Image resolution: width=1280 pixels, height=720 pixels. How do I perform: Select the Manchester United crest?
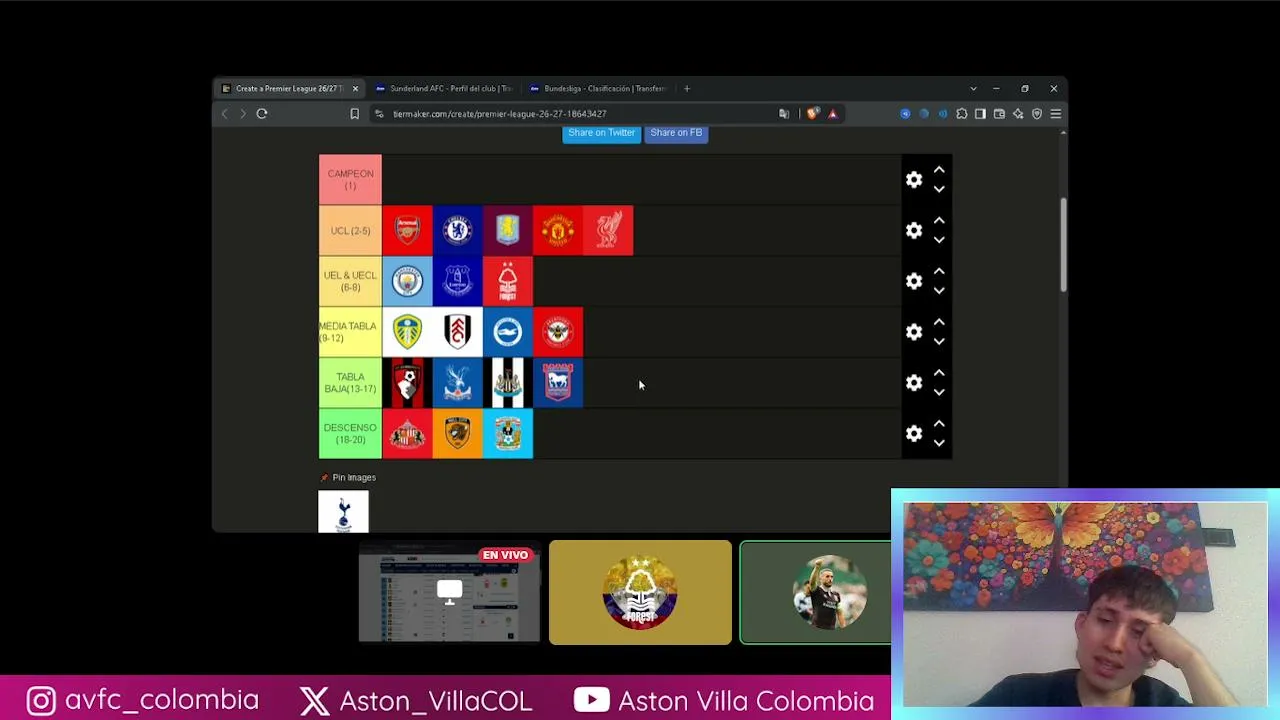[558, 231]
